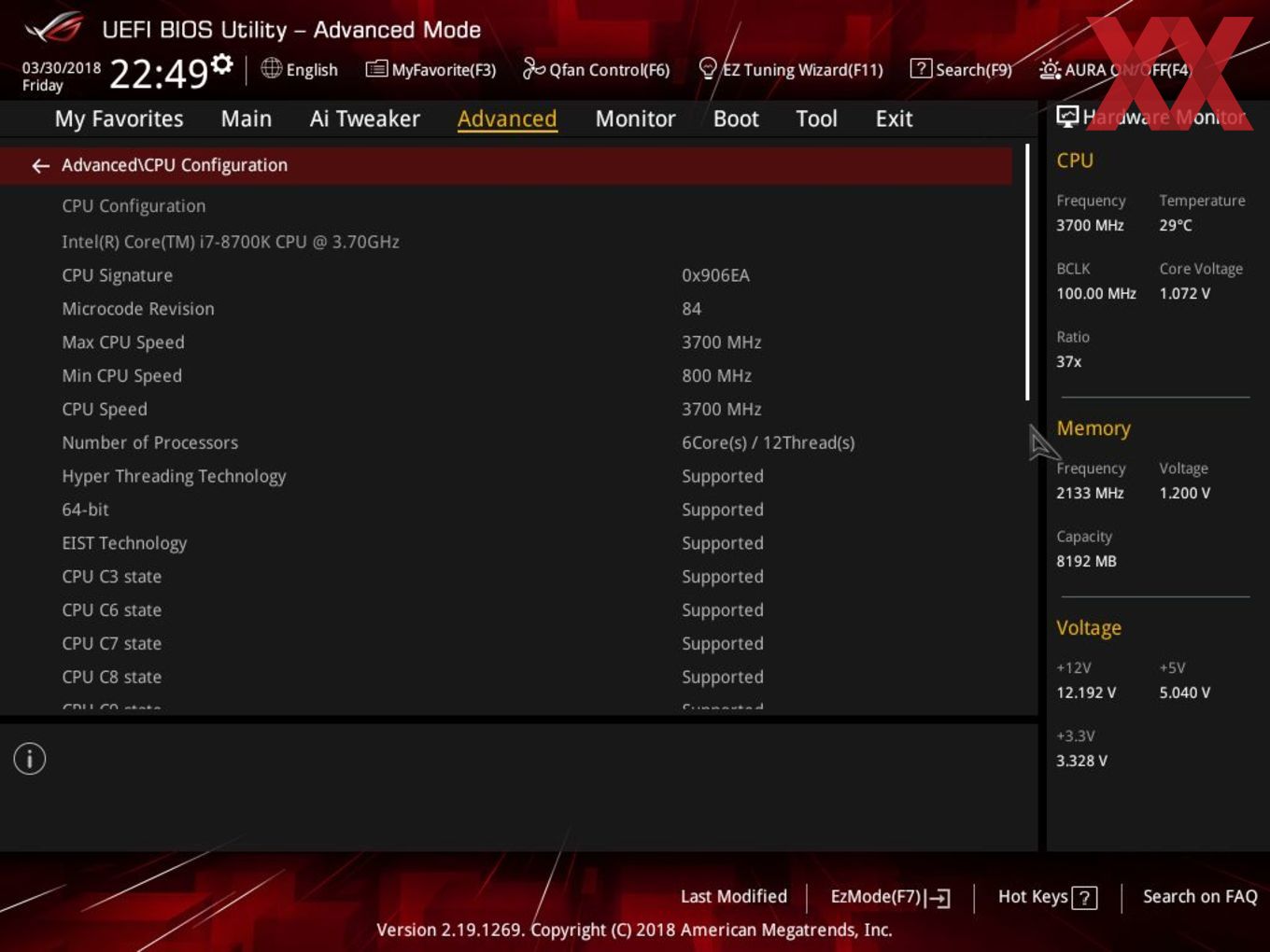Viewport: 1270px width, 952px height.
Task: Click the 3.328 V reading
Action: (x=1081, y=762)
